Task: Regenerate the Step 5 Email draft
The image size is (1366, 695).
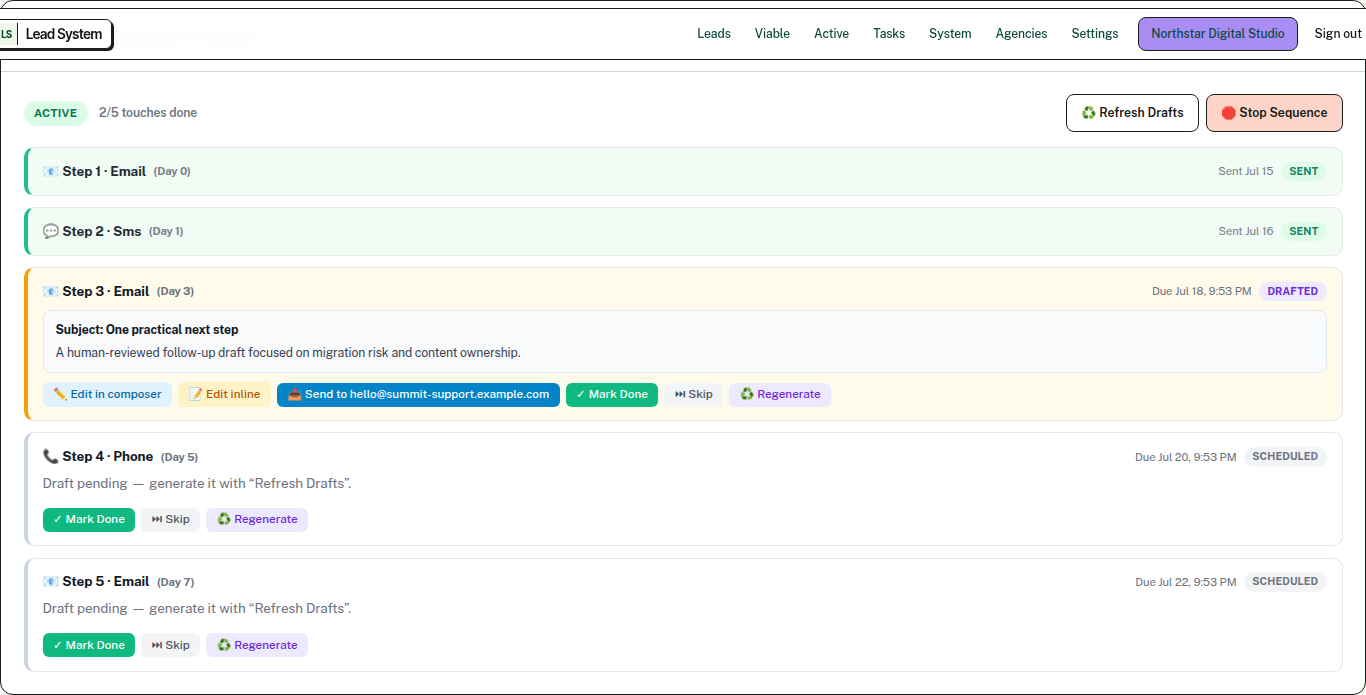Action: click(257, 645)
